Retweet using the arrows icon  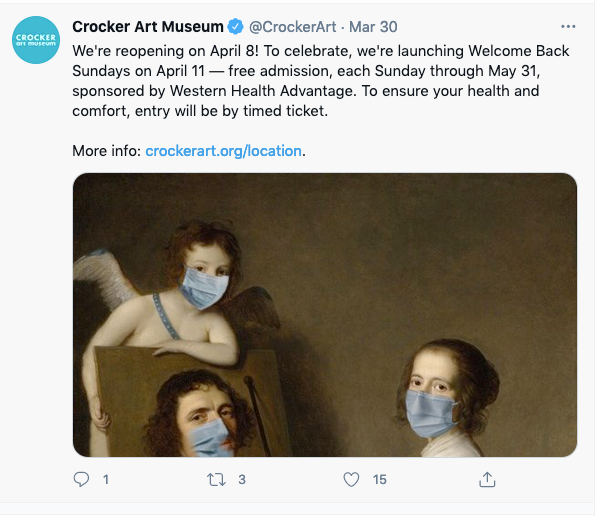[x=215, y=480]
